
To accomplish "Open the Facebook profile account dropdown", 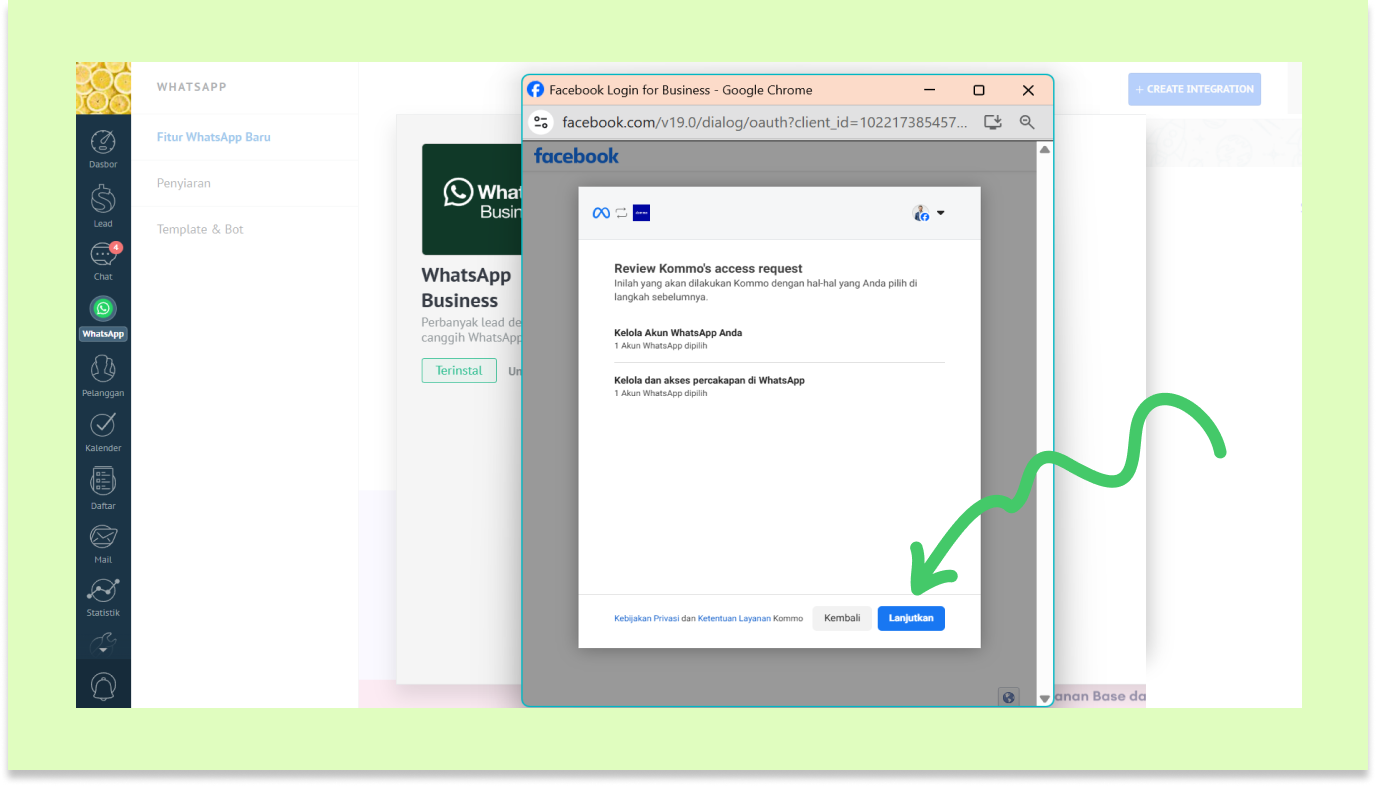I will (x=928, y=213).
